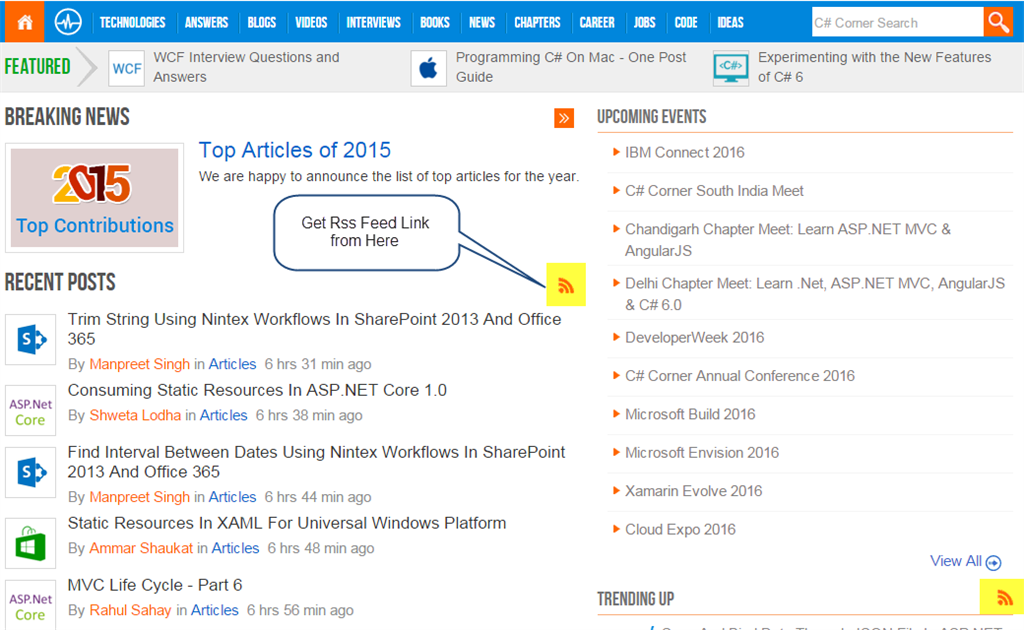Open the Code menu item
The width and height of the screenshot is (1024, 630).
click(686, 22)
